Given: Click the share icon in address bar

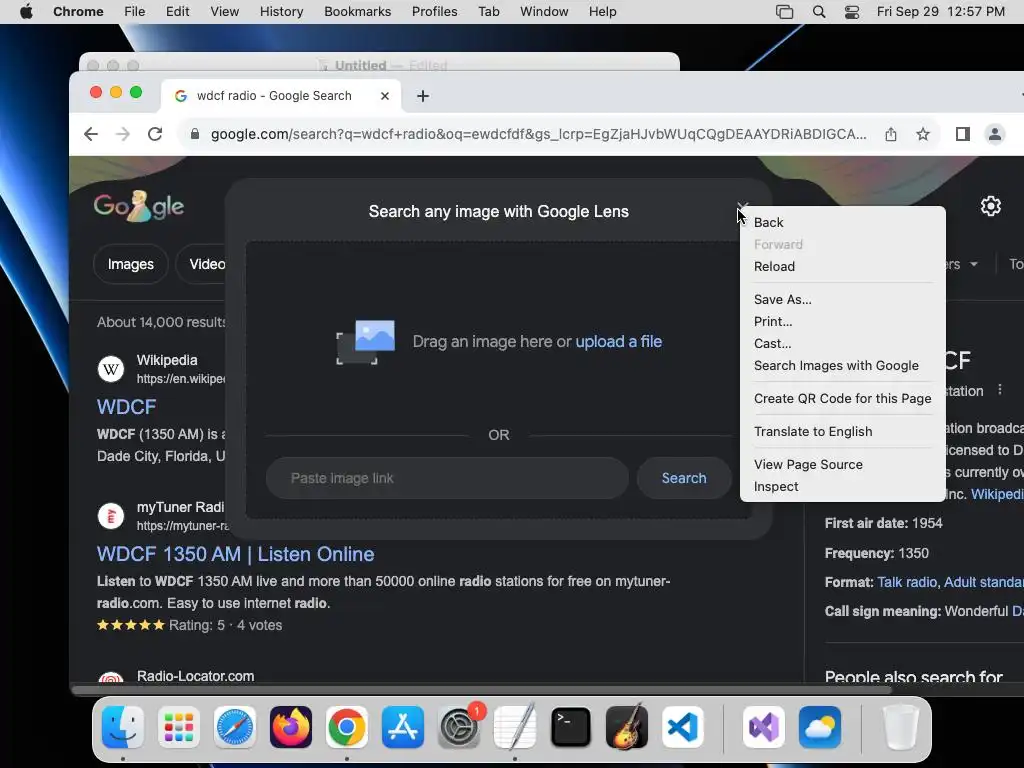Looking at the screenshot, I should coord(891,134).
